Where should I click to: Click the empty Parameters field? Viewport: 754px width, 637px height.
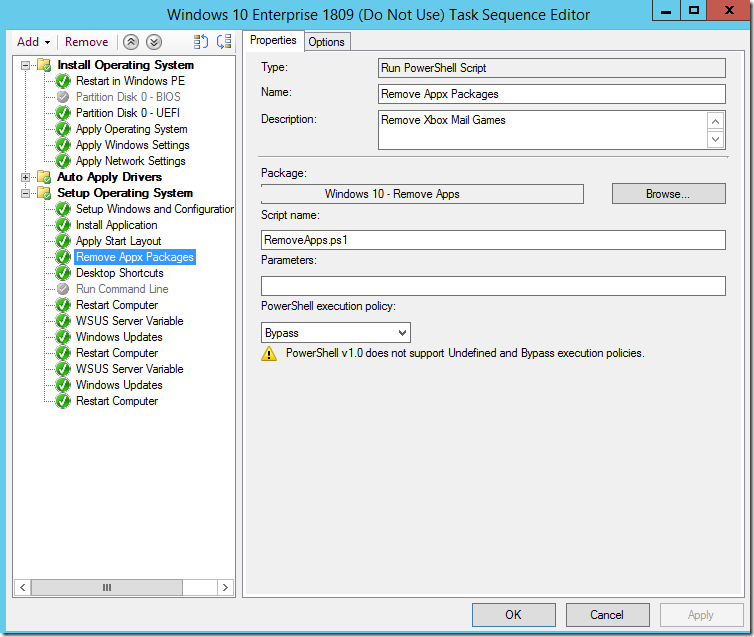pyautogui.click(x=493, y=286)
